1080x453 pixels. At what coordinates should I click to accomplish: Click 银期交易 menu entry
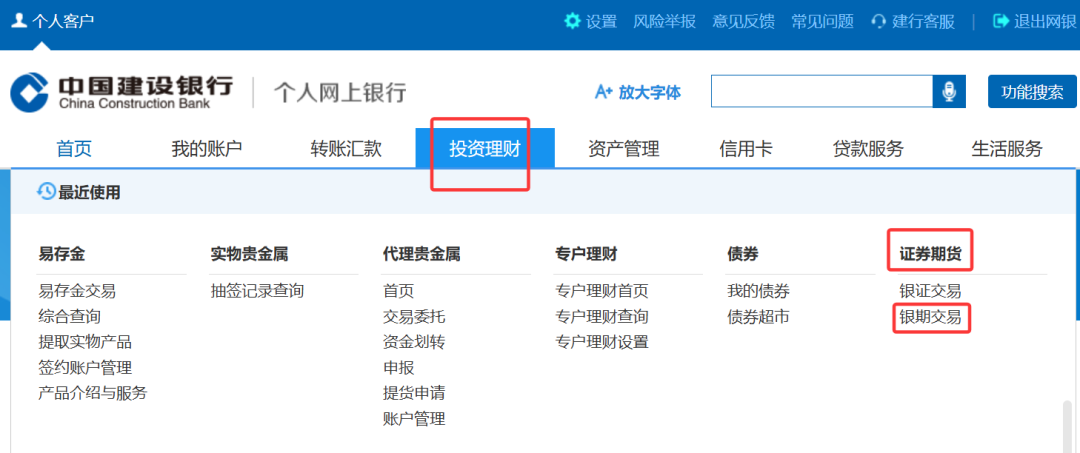point(931,317)
